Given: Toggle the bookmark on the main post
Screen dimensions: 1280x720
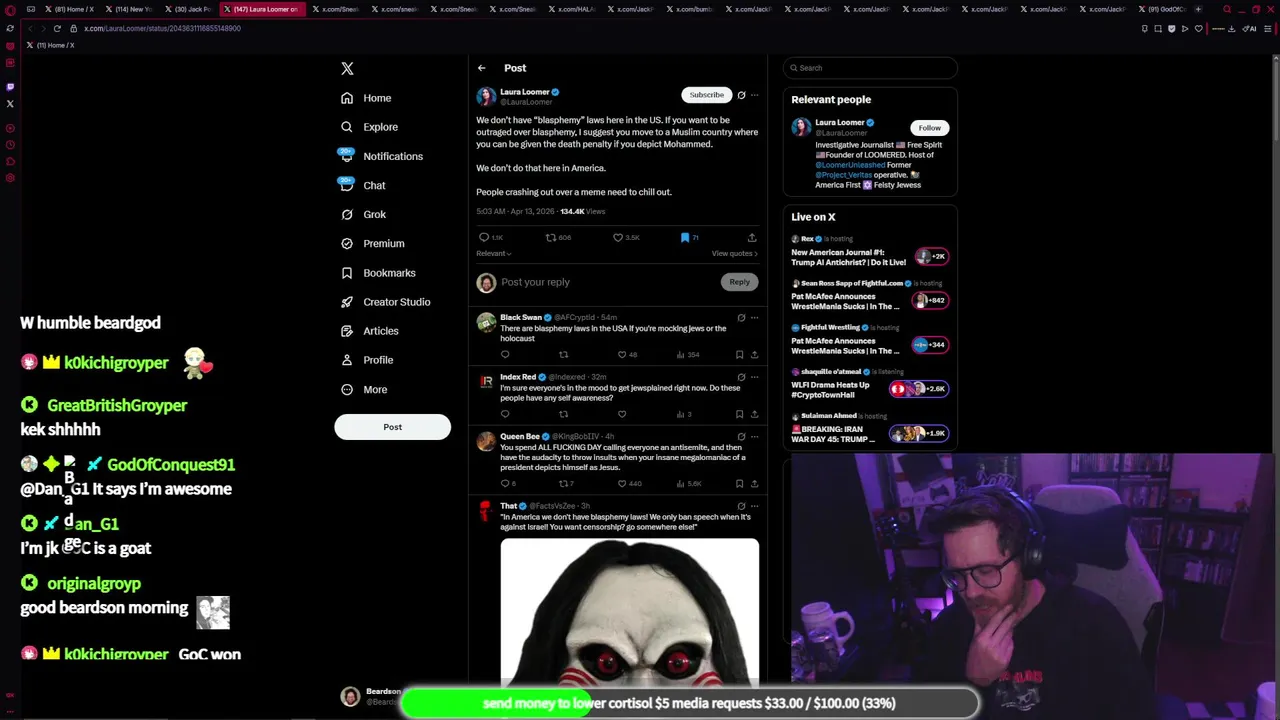Looking at the screenshot, I should coord(685,237).
